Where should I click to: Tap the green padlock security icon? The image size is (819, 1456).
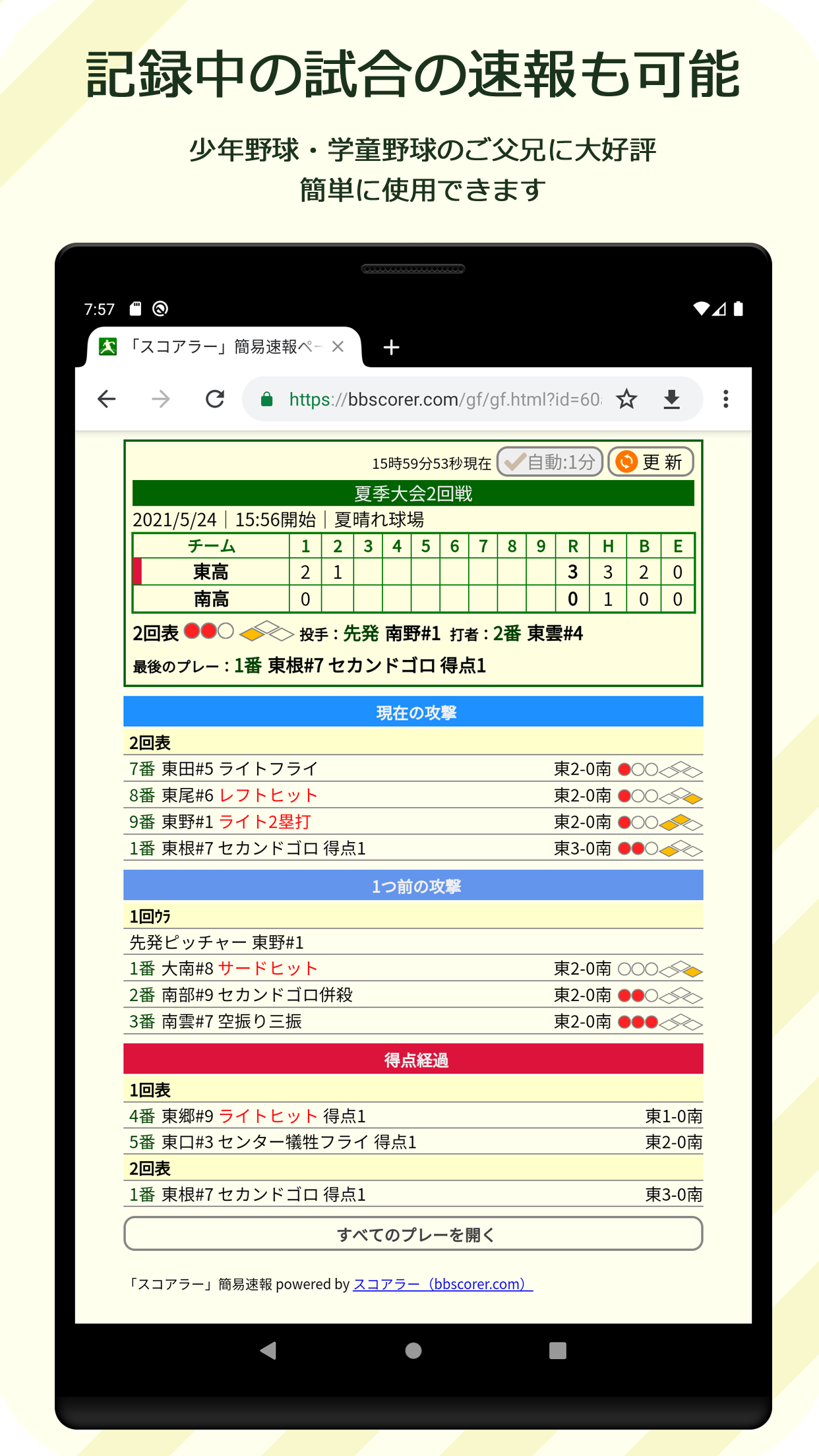[266, 399]
